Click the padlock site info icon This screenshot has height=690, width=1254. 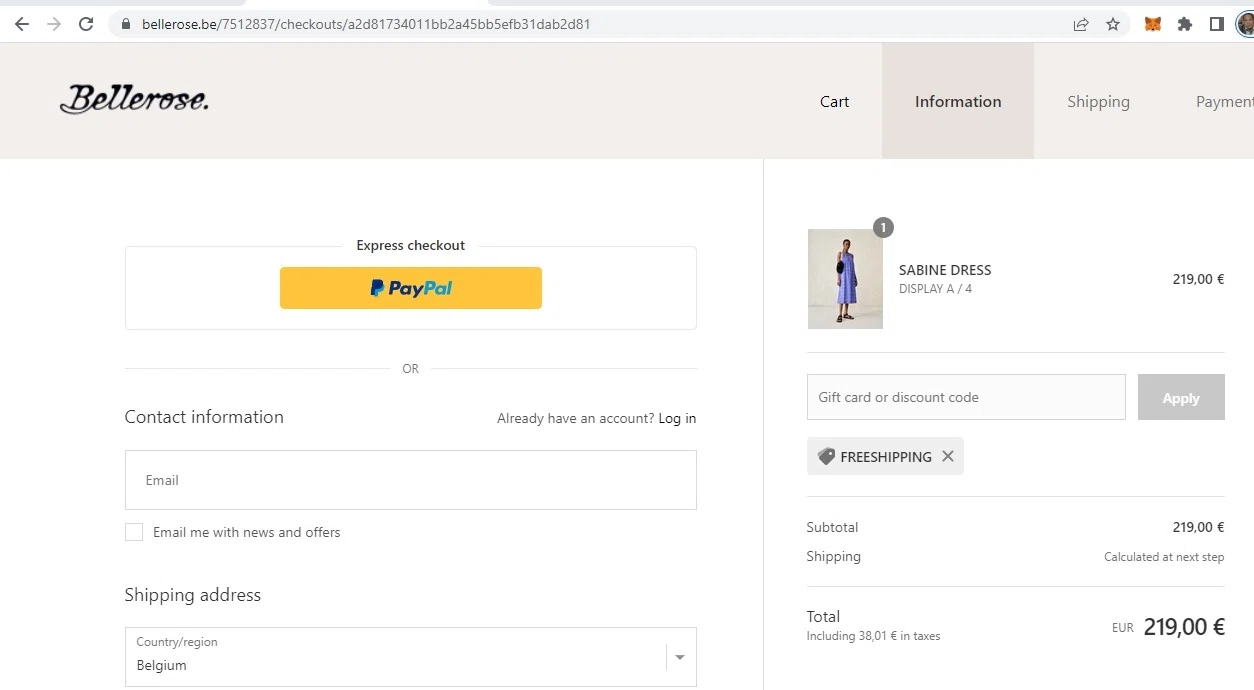pos(126,24)
